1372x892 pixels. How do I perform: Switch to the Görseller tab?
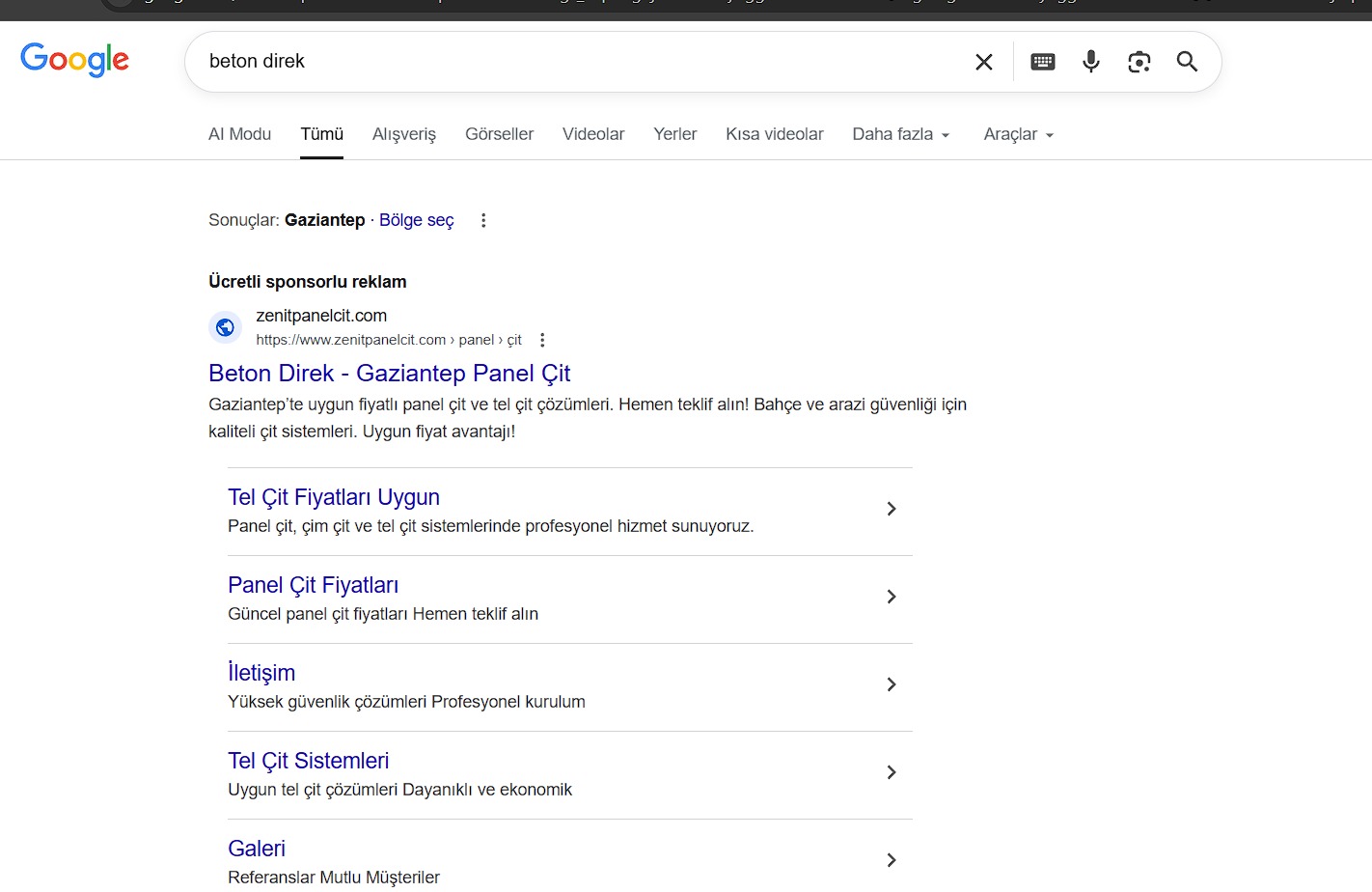[499, 134]
